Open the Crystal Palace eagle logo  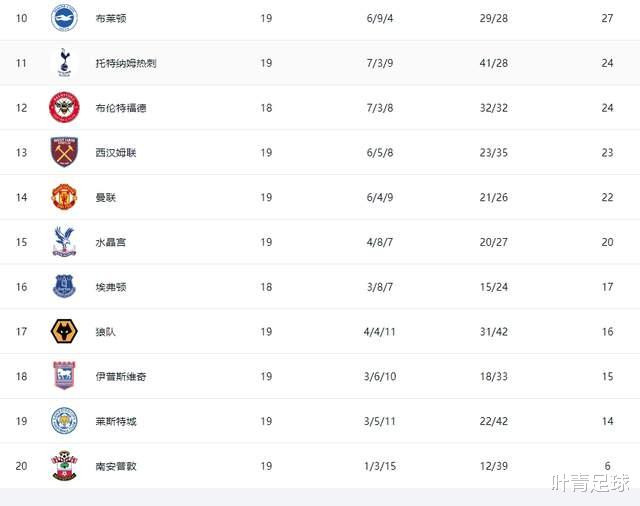64,242
